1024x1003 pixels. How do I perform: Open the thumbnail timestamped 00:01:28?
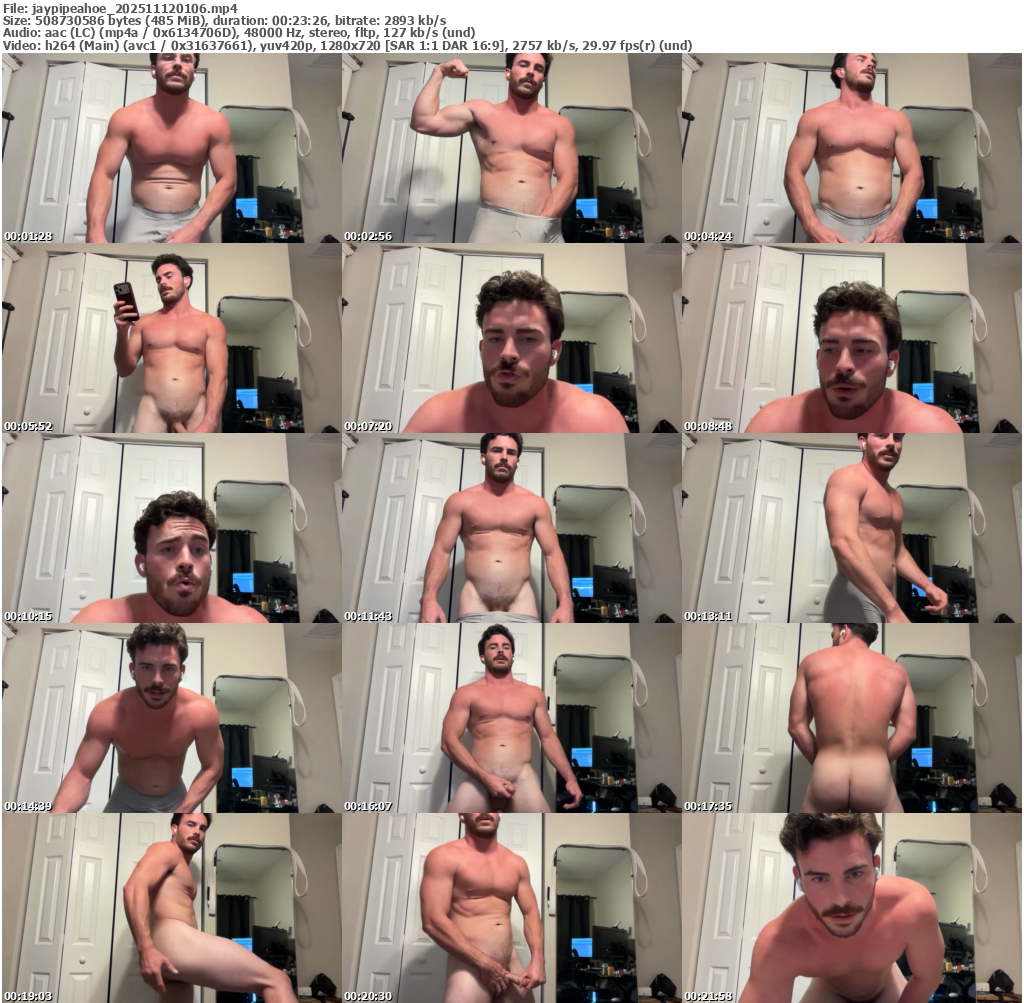(171, 148)
